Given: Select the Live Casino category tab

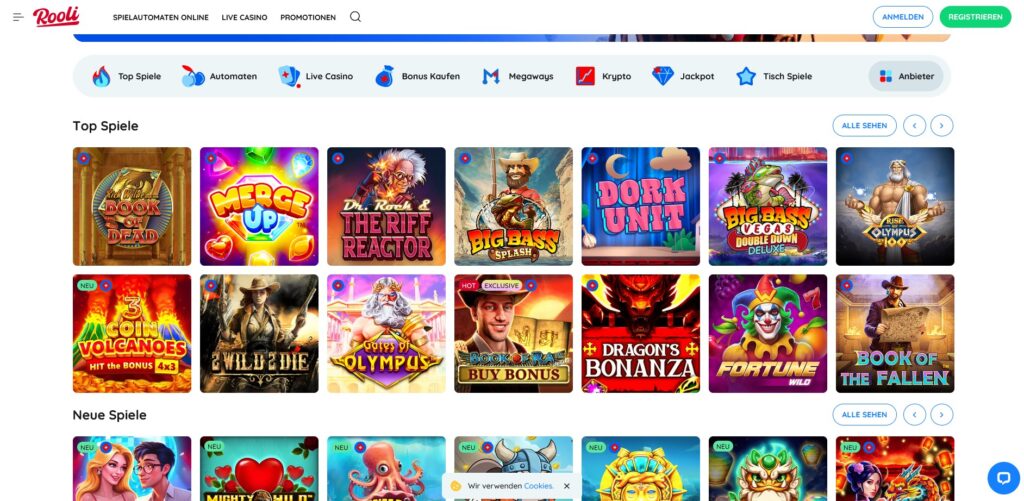Looking at the screenshot, I should click(315, 76).
